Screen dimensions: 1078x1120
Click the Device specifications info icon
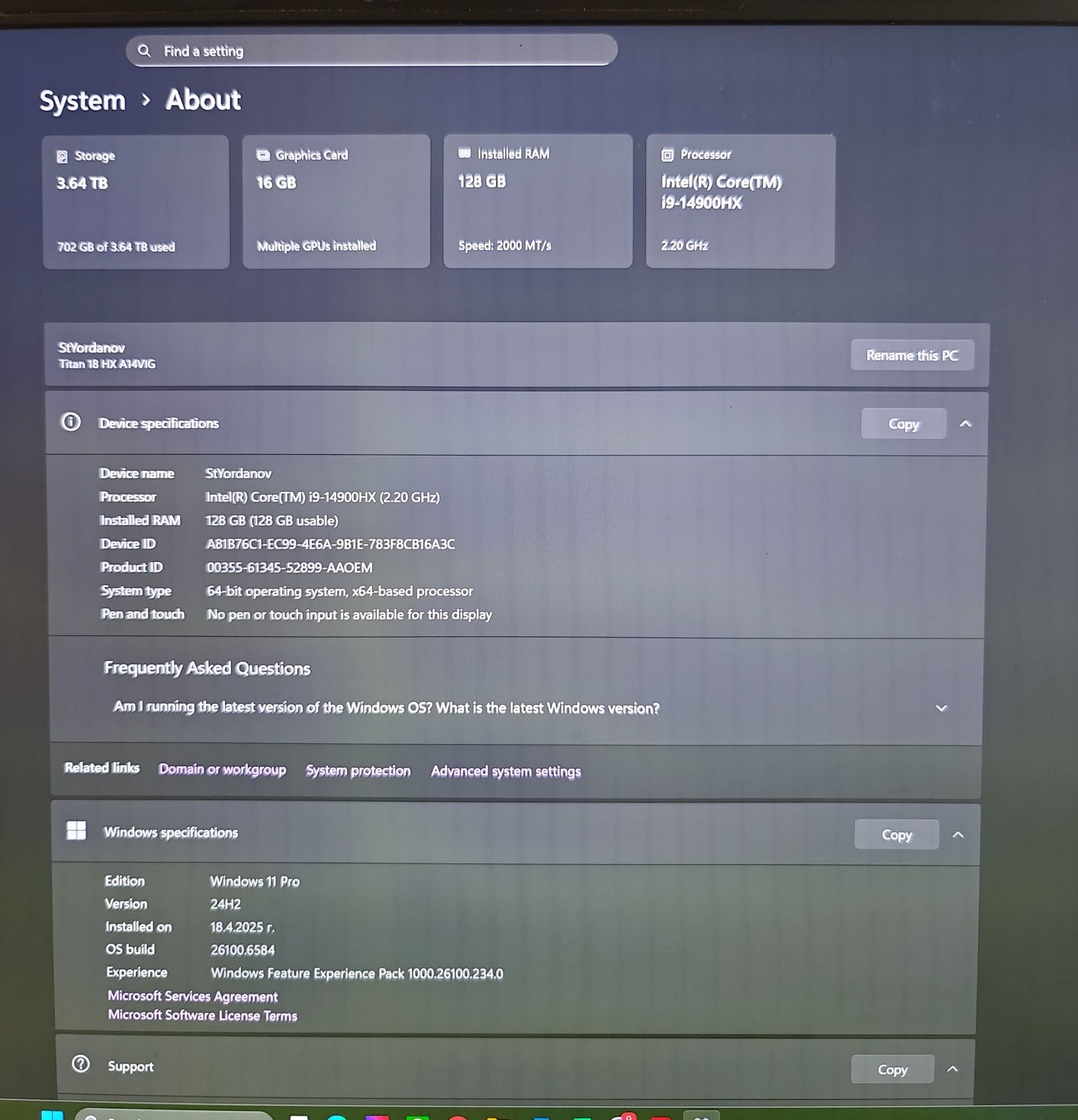pyautogui.click(x=71, y=422)
